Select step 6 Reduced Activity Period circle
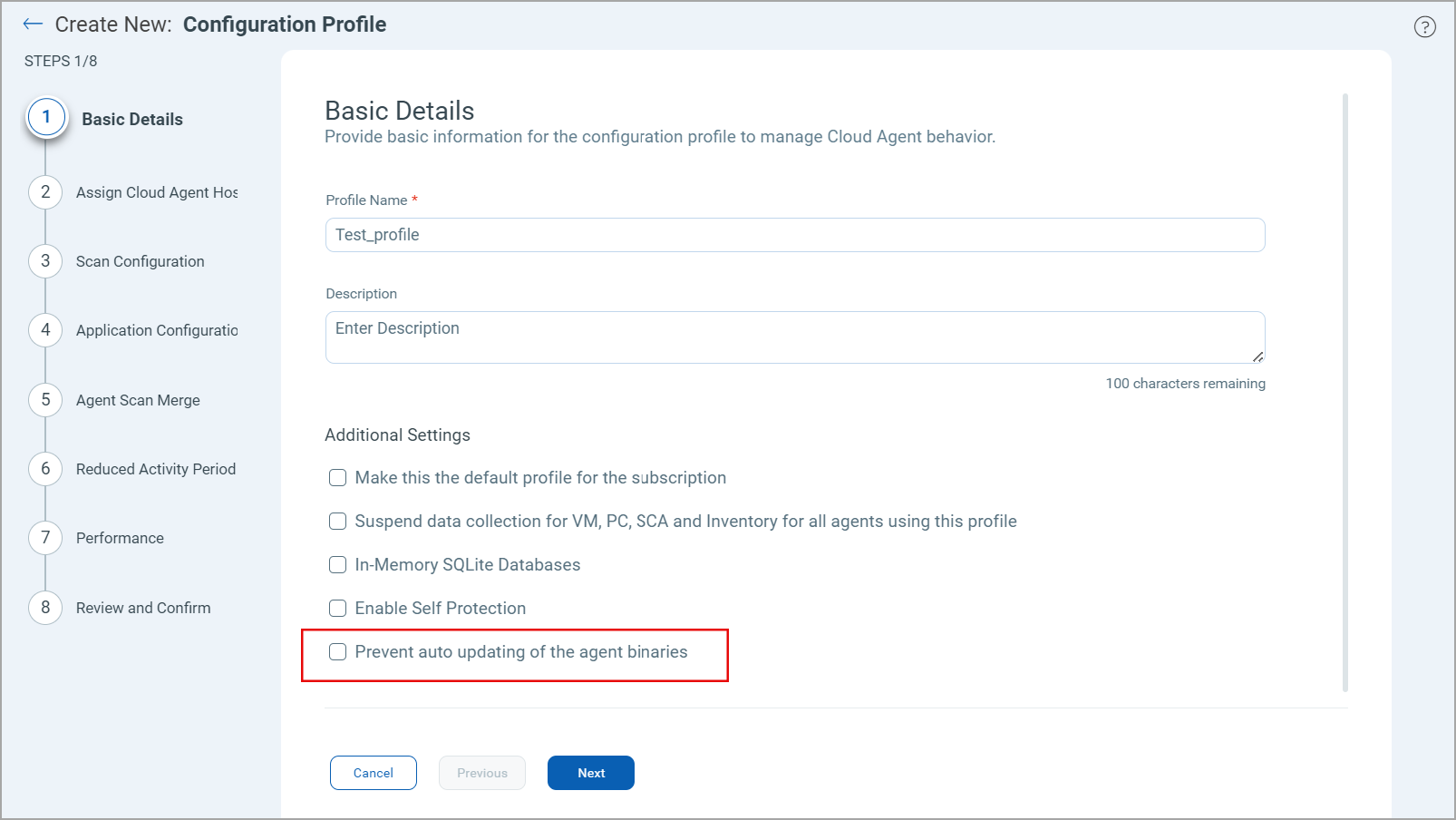Viewport: 1456px width, 820px height. coord(45,469)
